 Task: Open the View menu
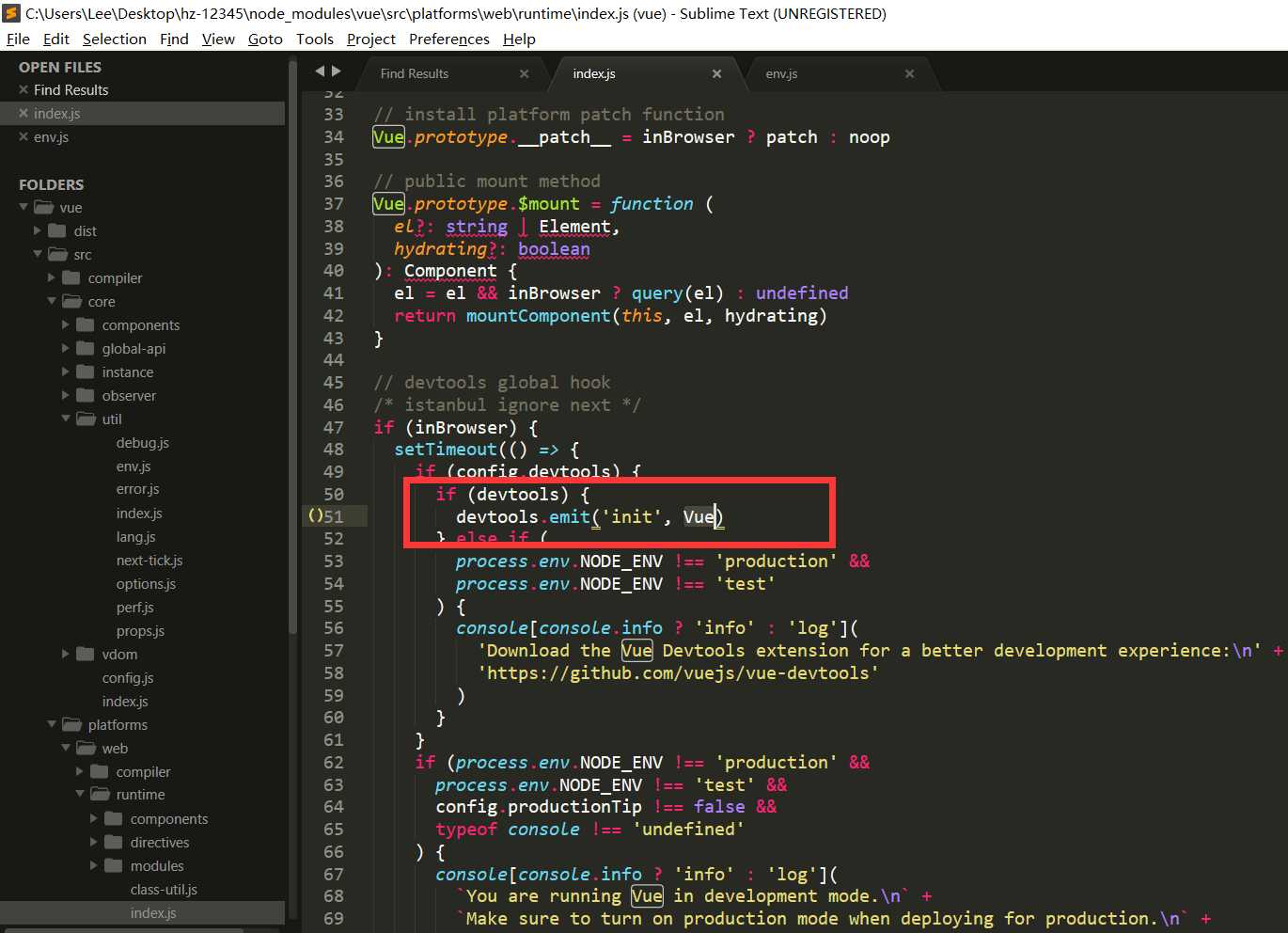[x=218, y=39]
